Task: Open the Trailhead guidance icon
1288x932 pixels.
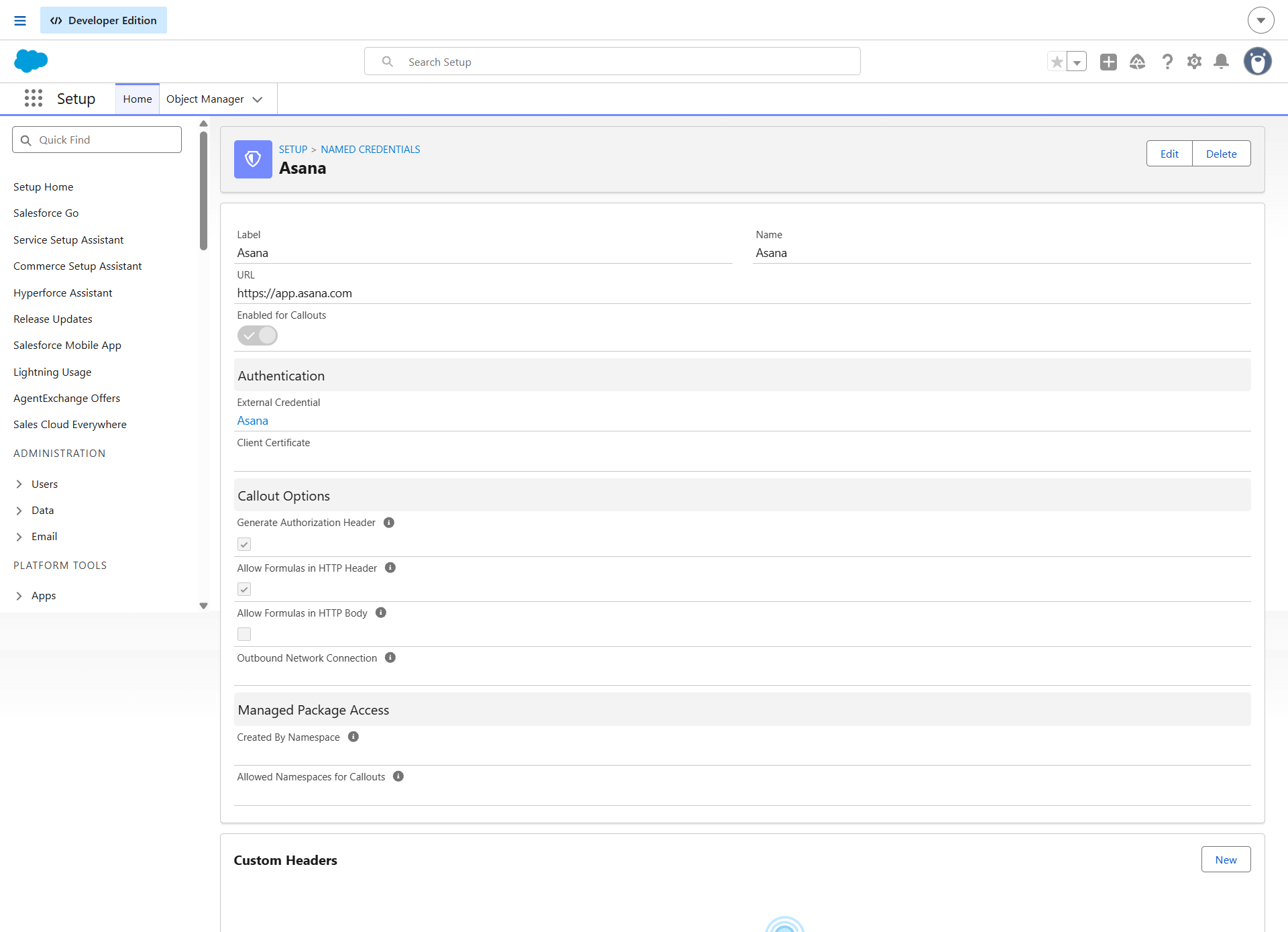Action: click(x=1137, y=62)
